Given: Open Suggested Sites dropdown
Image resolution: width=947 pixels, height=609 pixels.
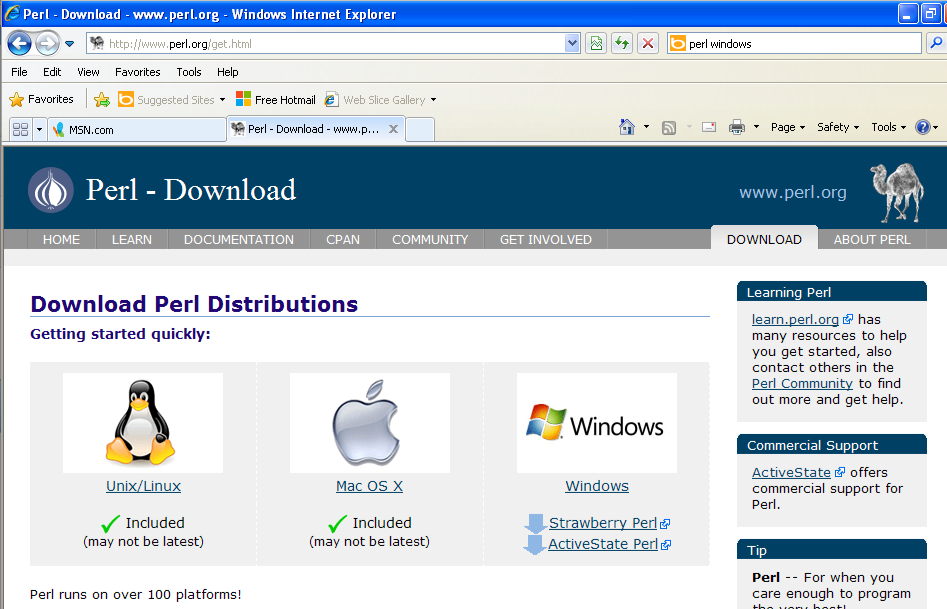Looking at the screenshot, I should (x=172, y=100).
